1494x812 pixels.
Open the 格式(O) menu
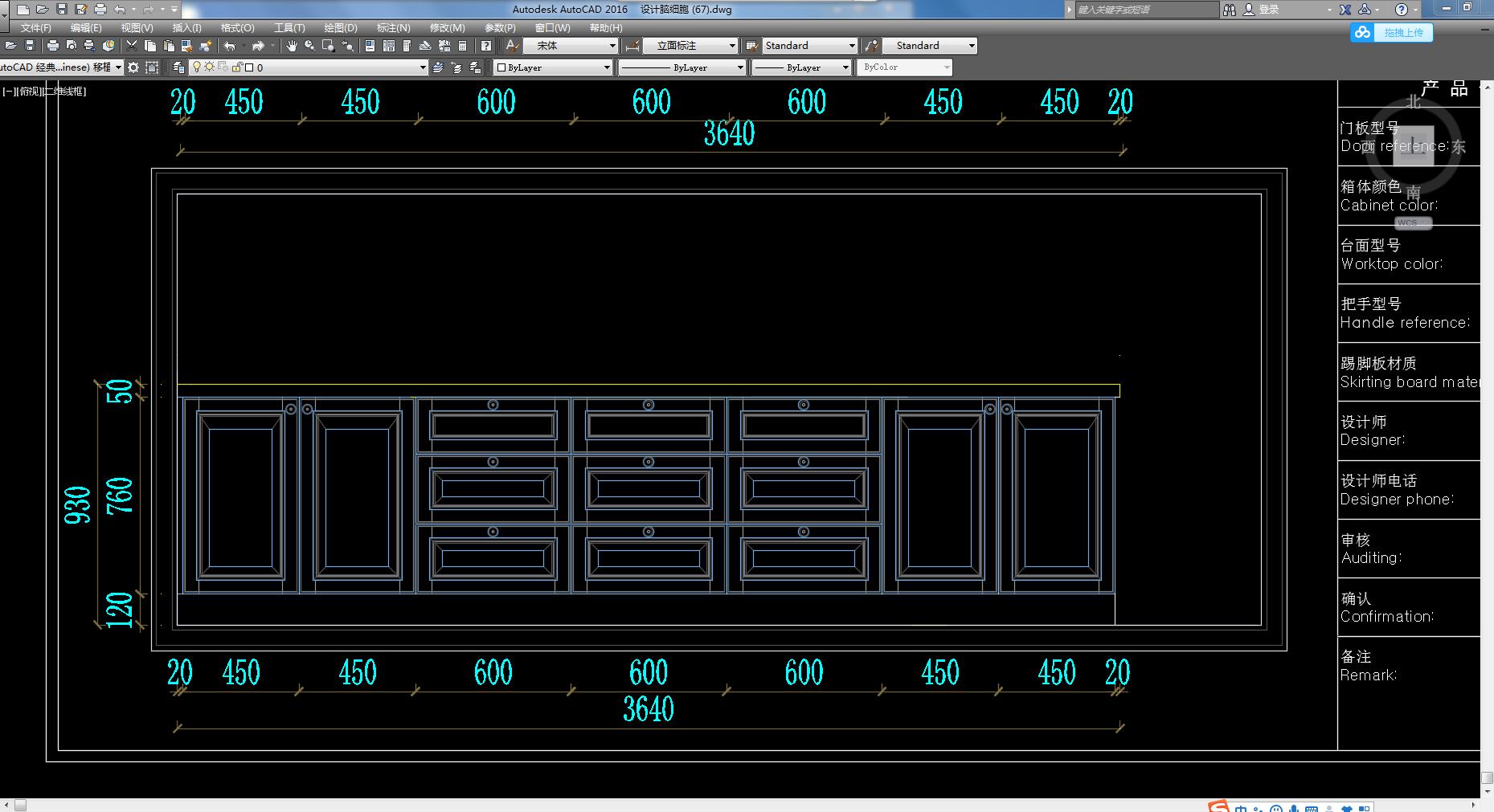(238, 28)
